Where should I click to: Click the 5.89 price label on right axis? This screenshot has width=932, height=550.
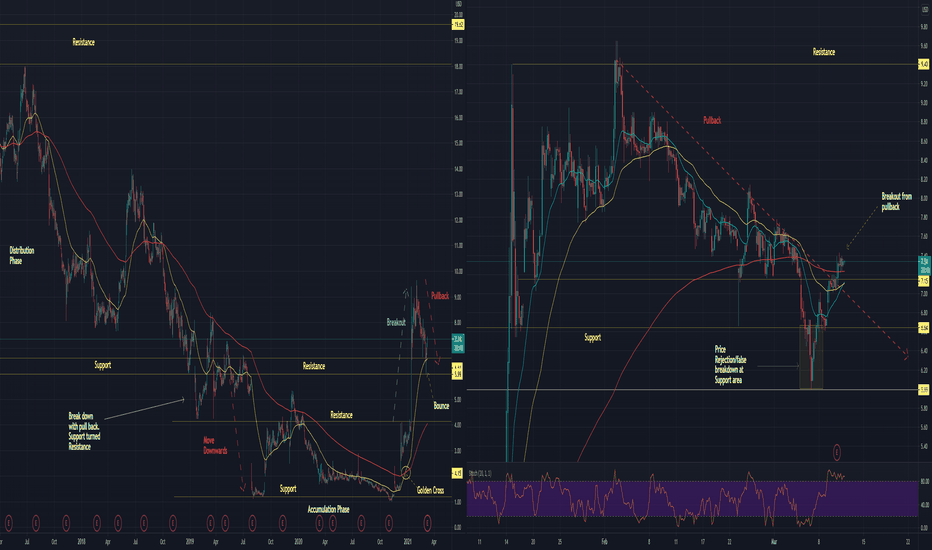pos(924,389)
